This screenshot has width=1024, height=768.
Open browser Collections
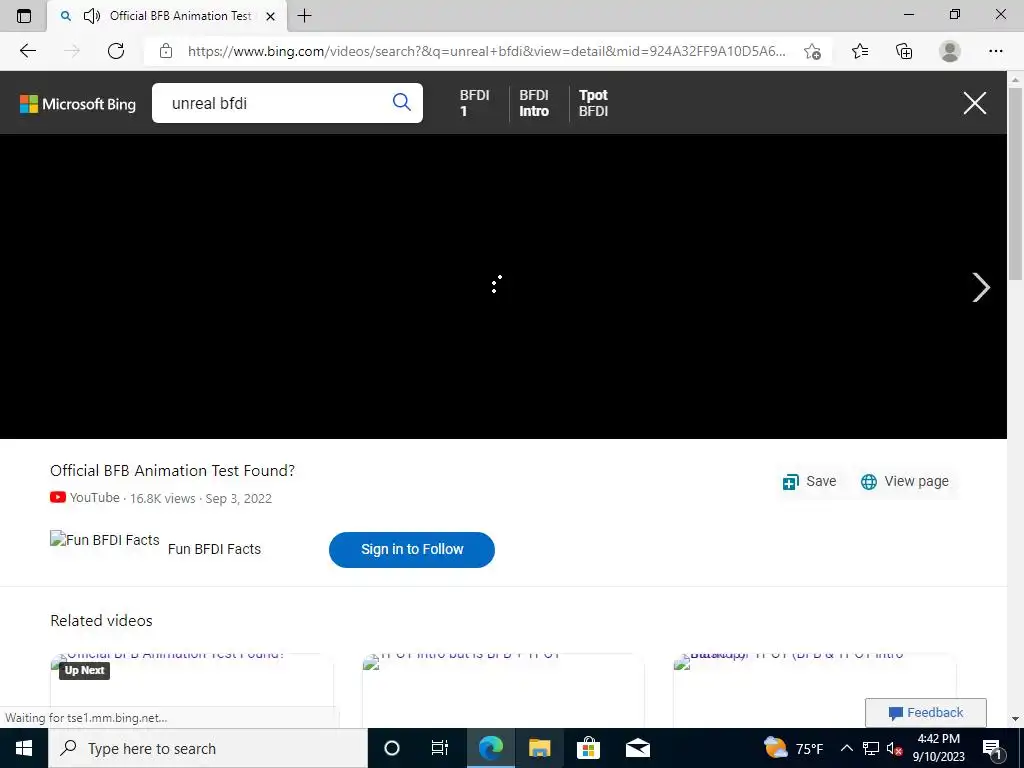(904, 51)
